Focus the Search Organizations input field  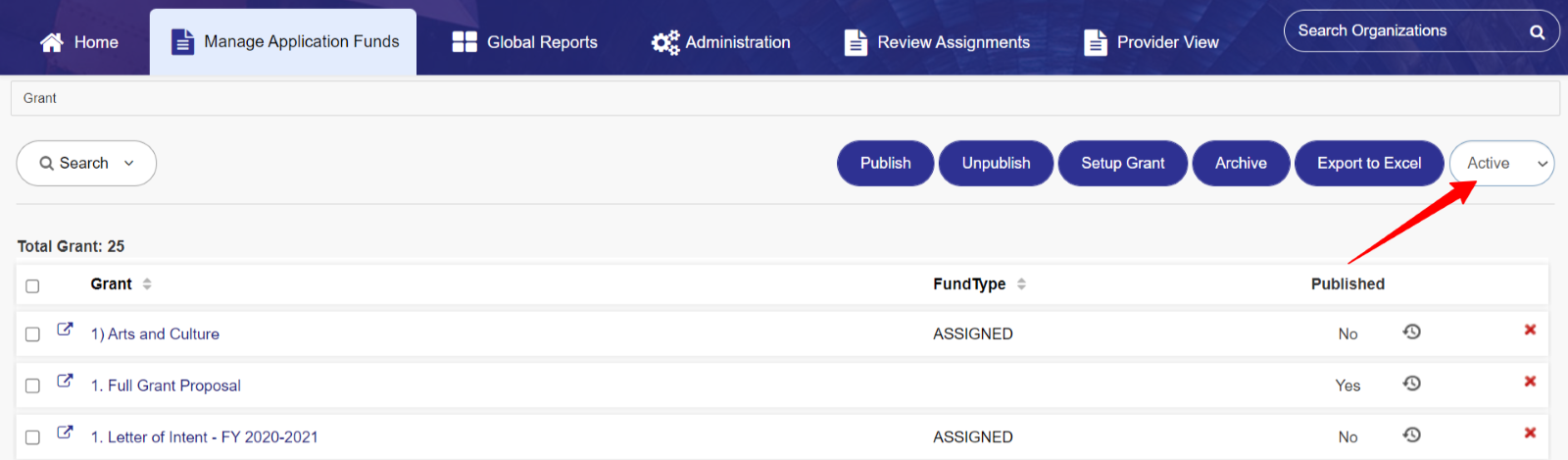1406,31
